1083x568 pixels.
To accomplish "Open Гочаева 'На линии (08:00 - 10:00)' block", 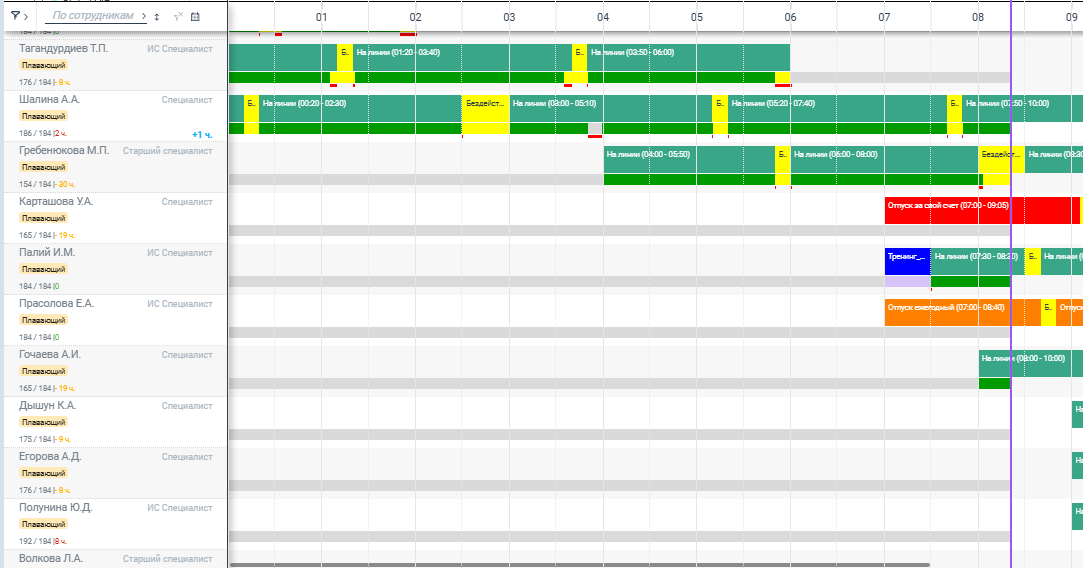I will (x=1031, y=364).
